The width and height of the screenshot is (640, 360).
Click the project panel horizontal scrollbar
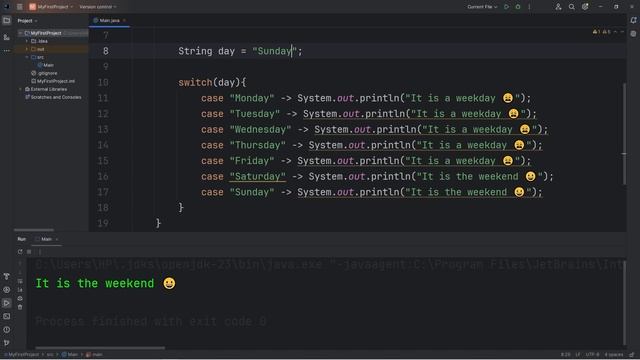(x=34, y=230)
